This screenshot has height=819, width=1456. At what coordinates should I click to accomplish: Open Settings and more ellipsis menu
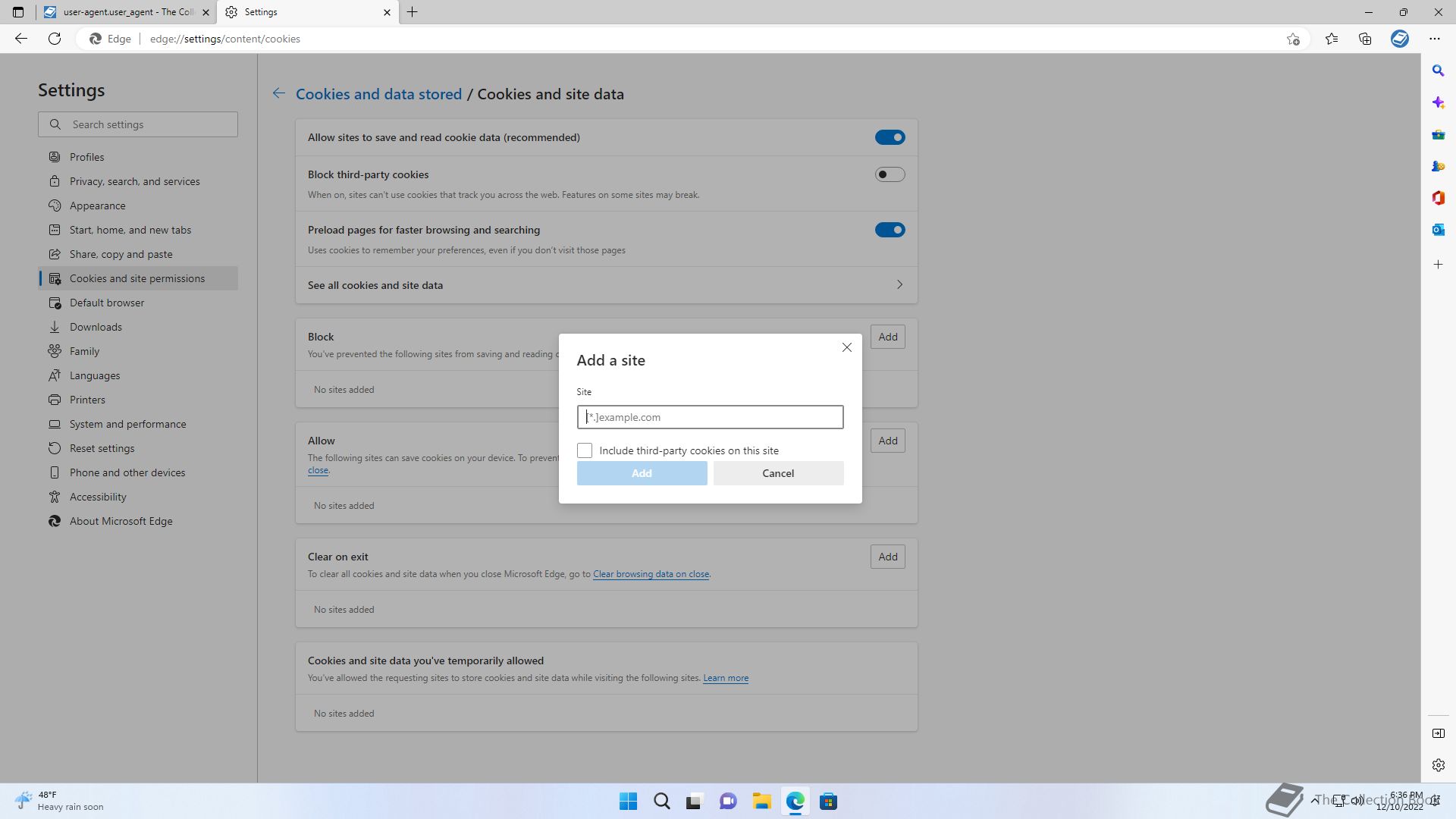click(1435, 39)
